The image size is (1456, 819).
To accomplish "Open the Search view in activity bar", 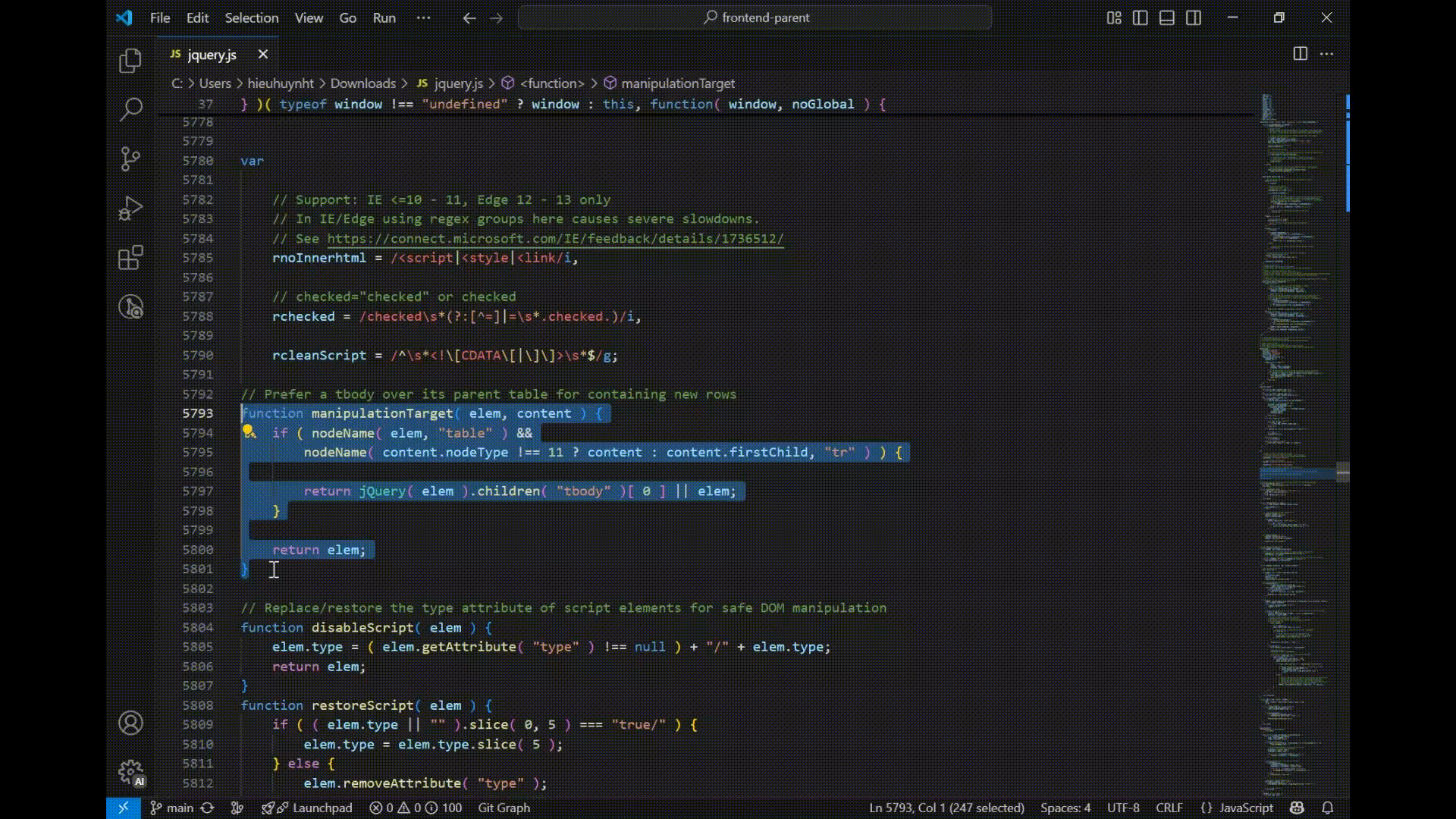I will (130, 109).
